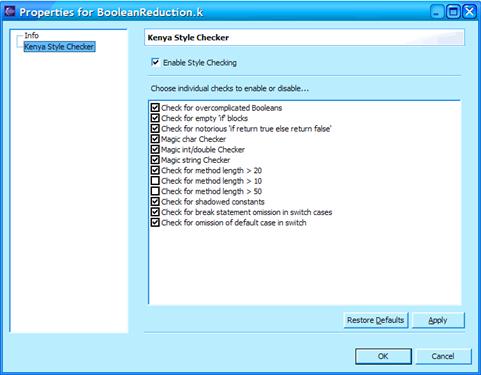The height and width of the screenshot is (375, 481).
Task: Toggle the Magic char Checker box
Action: pyautogui.click(x=155, y=139)
